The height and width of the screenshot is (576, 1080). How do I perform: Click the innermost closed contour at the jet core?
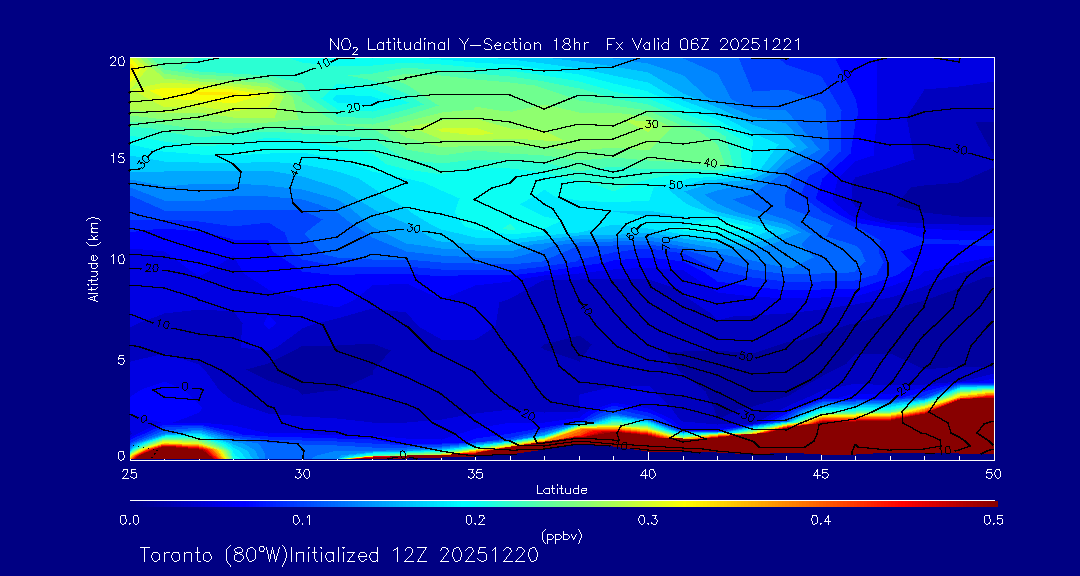(x=703, y=260)
